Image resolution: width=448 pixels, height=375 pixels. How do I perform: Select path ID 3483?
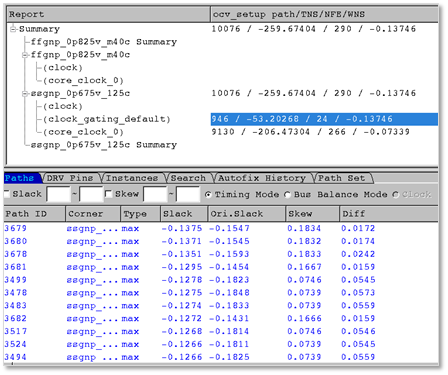pyautogui.click(x=15, y=306)
